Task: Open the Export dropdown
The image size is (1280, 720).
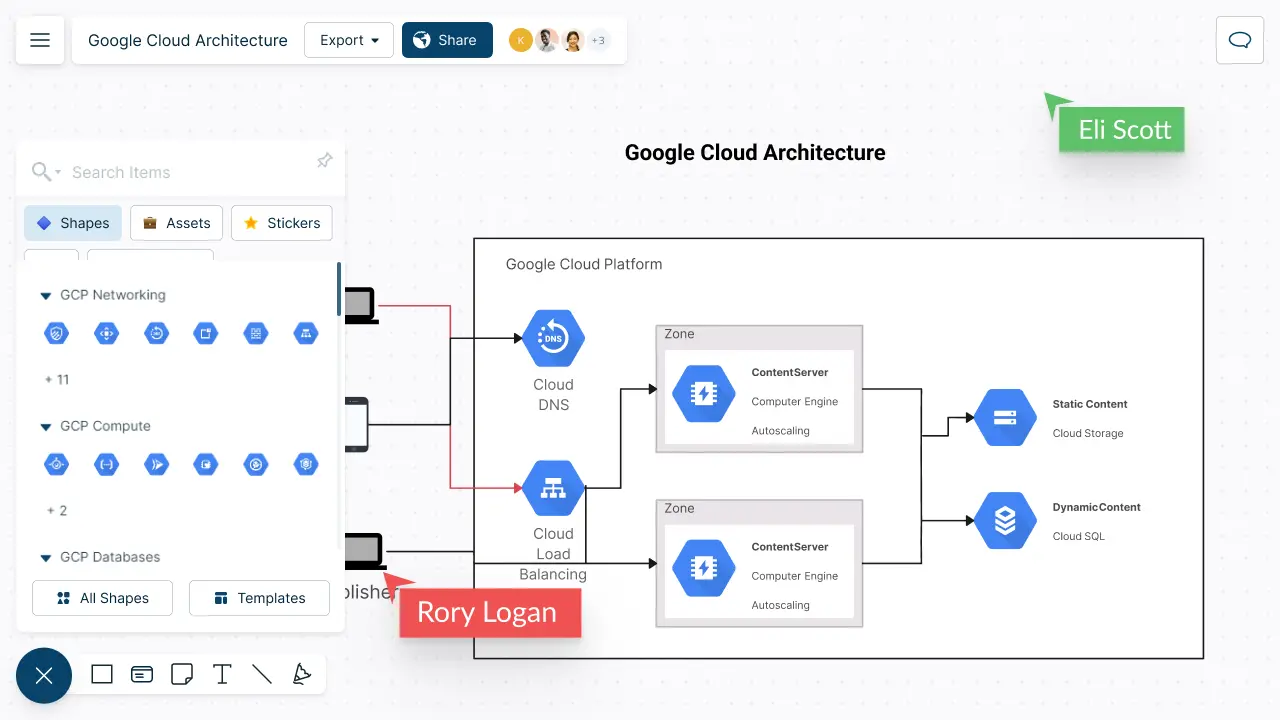Action: pyautogui.click(x=349, y=40)
